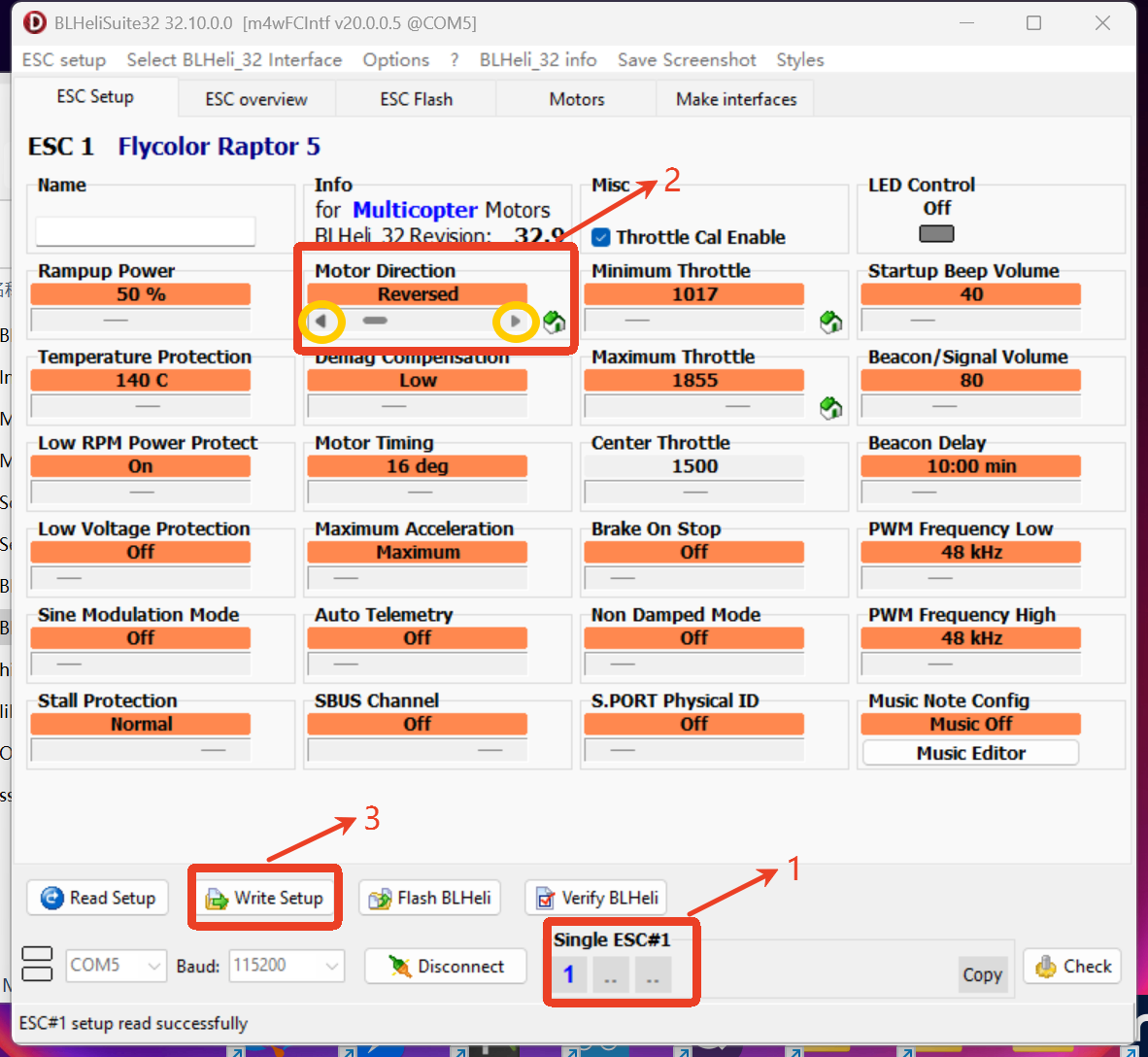
Task: Open the COM5 port dropdown
Action: (x=117, y=966)
